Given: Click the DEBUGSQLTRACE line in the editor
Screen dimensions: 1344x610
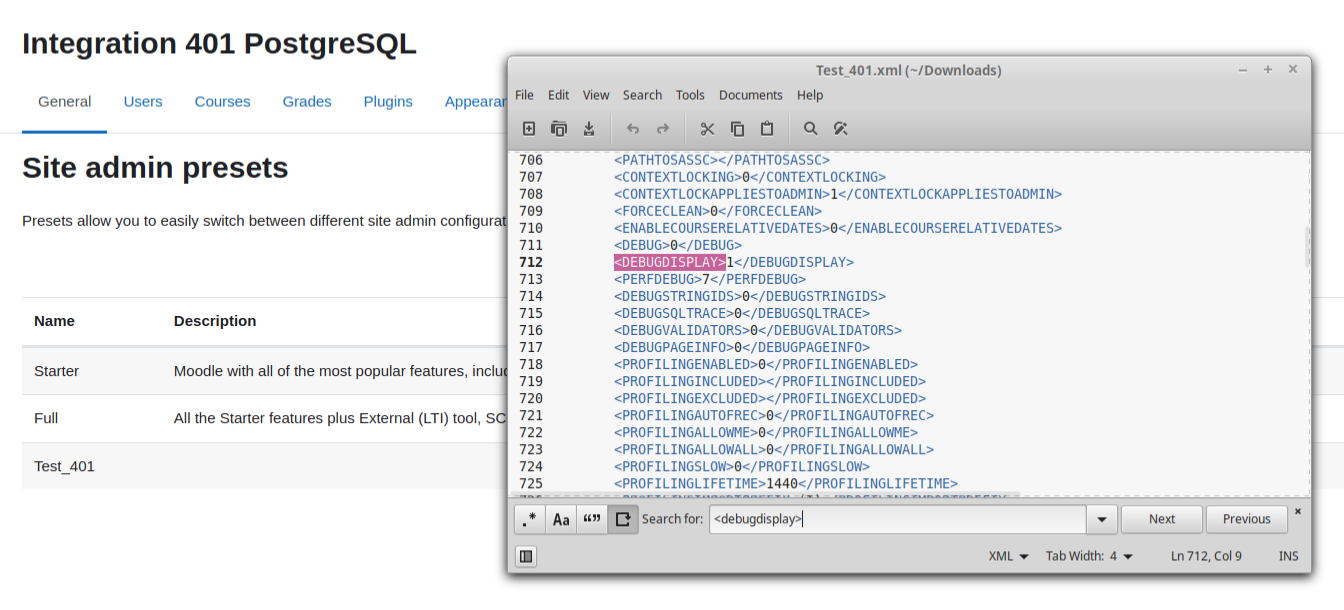Looking at the screenshot, I should pos(742,313).
